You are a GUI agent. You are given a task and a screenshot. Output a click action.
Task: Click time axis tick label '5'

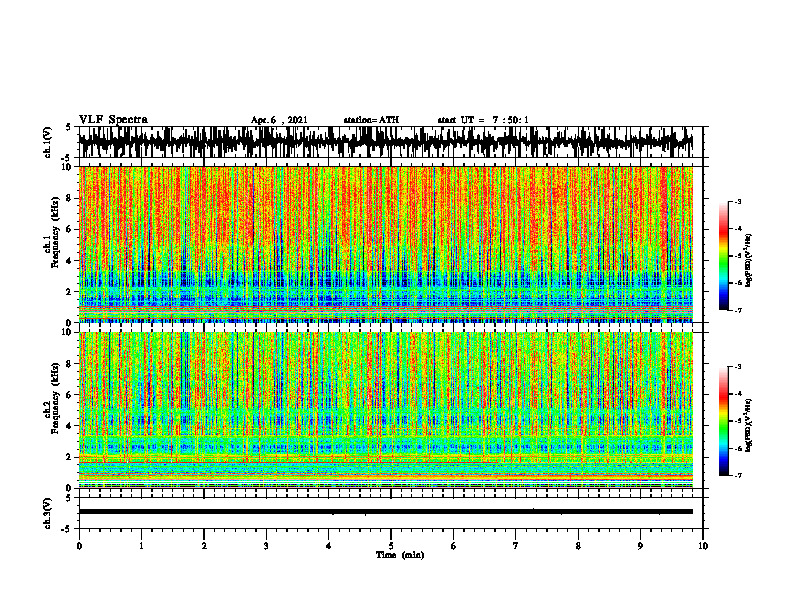pos(391,546)
